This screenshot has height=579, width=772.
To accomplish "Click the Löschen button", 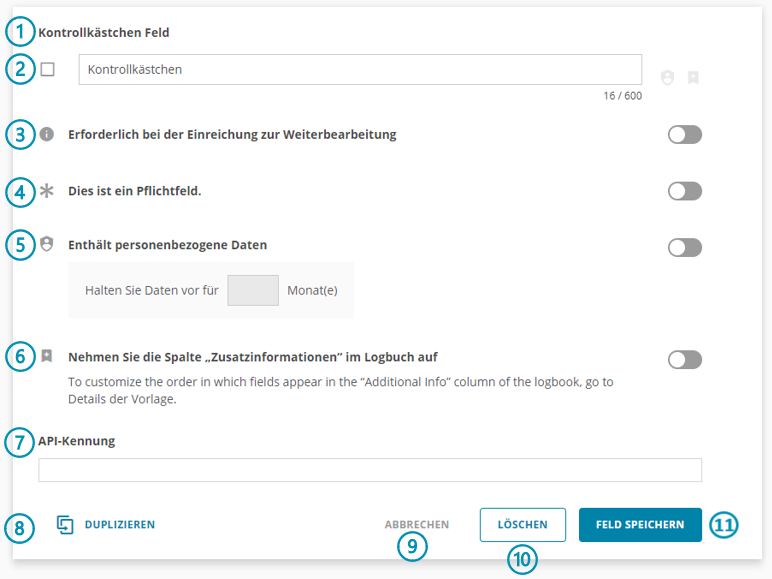I will click(523, 525).
